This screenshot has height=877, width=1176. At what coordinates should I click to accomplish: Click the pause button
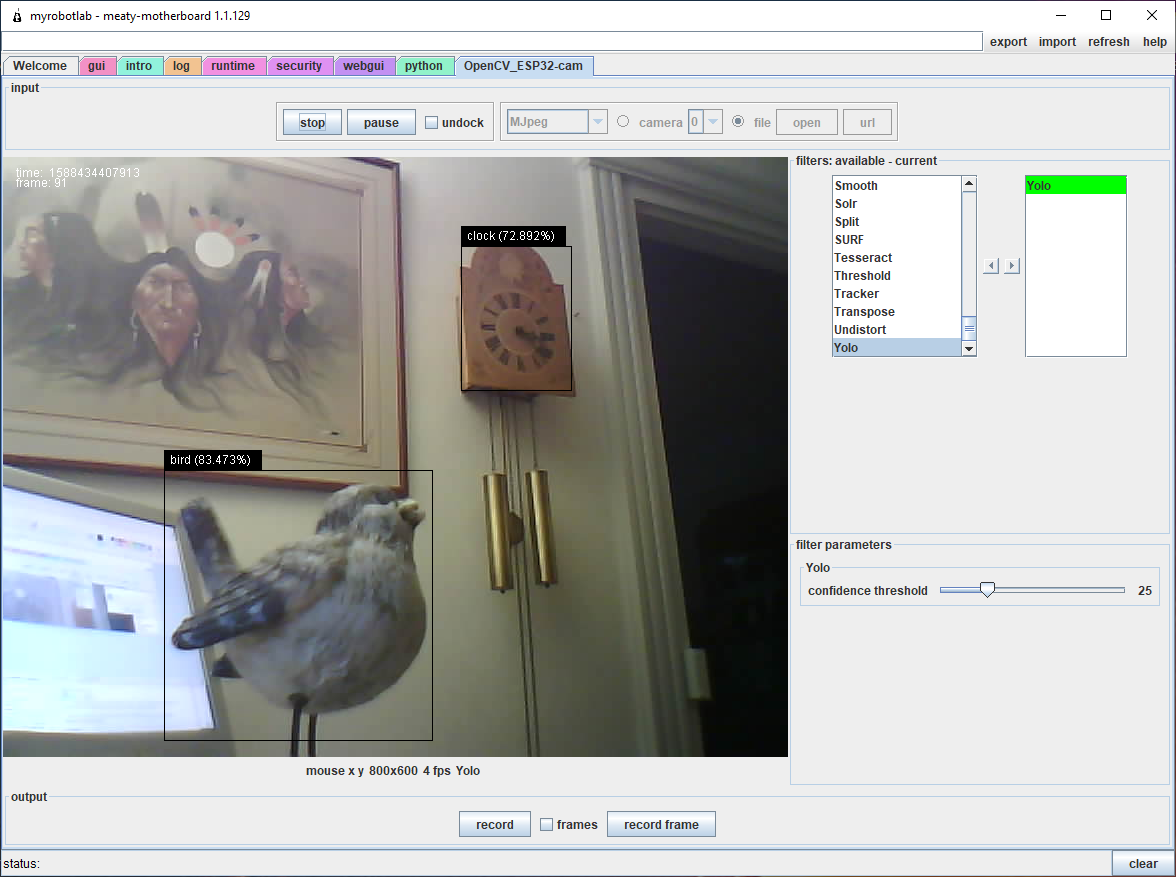click(x=381, y=122)
